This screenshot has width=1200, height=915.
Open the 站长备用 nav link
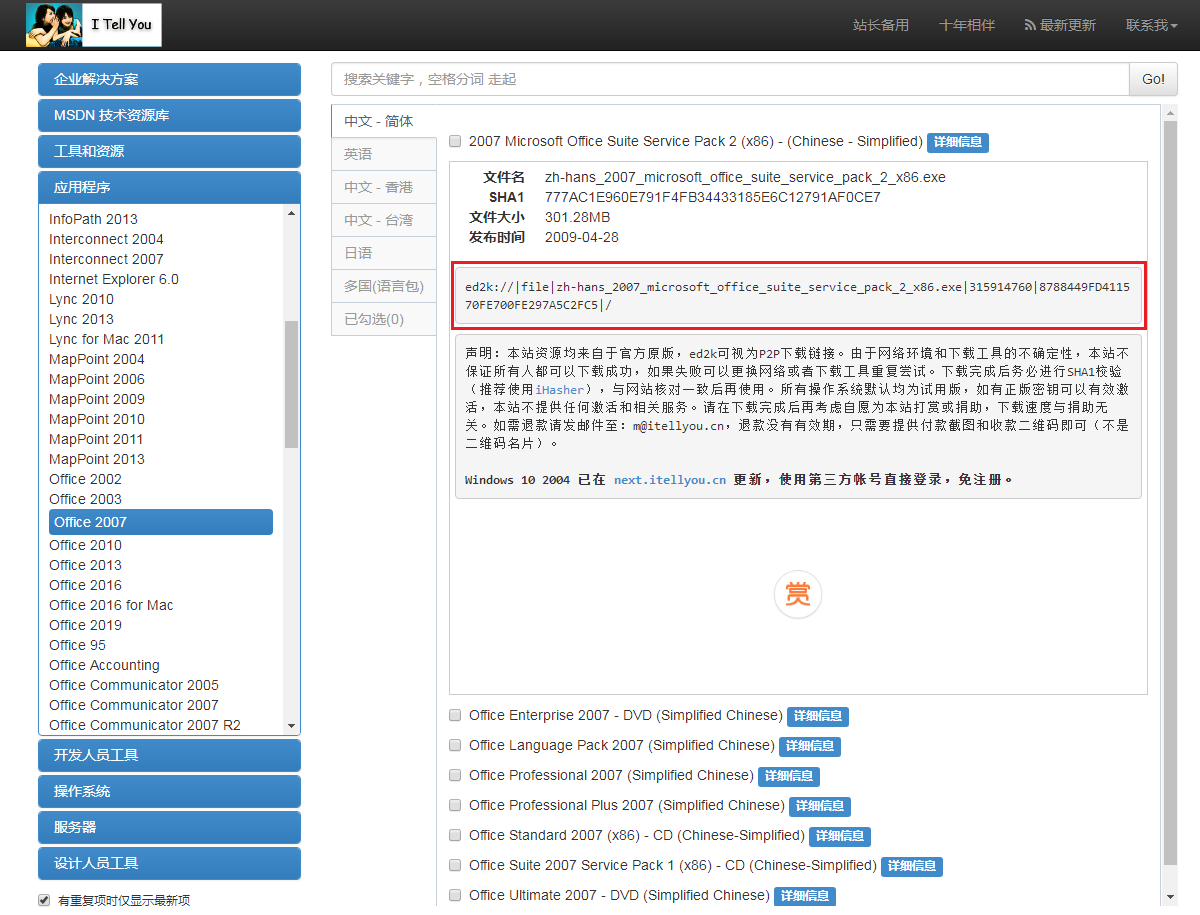pos(881,25)
